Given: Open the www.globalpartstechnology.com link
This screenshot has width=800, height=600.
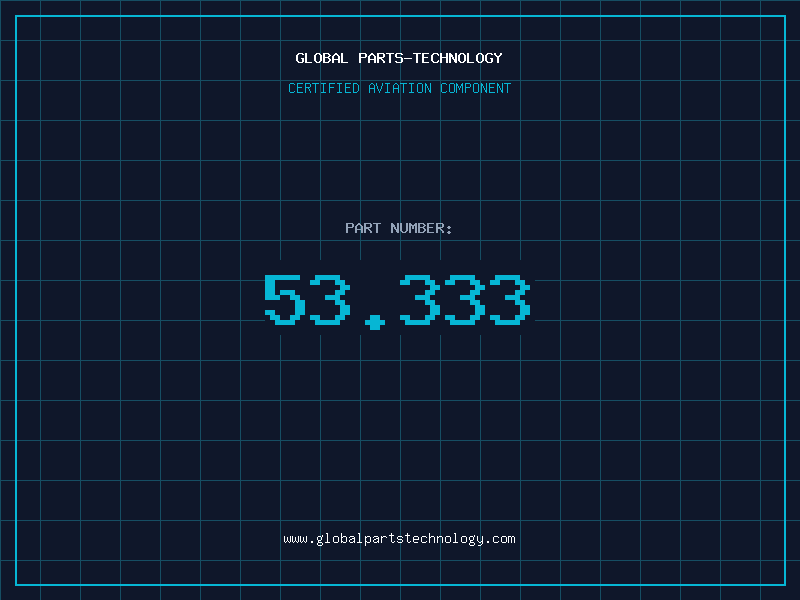Looking at the screenshot, I should [399, 539].
